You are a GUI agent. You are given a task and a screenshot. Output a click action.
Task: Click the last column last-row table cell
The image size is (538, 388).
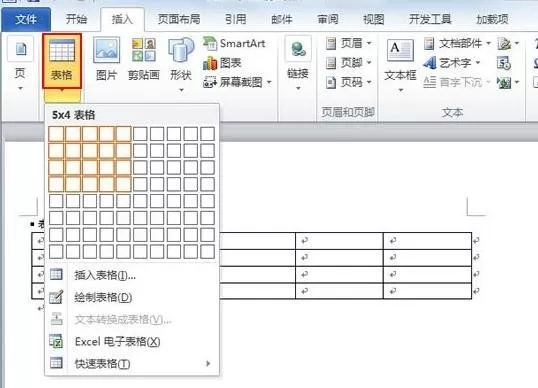[x=427, y=291]
